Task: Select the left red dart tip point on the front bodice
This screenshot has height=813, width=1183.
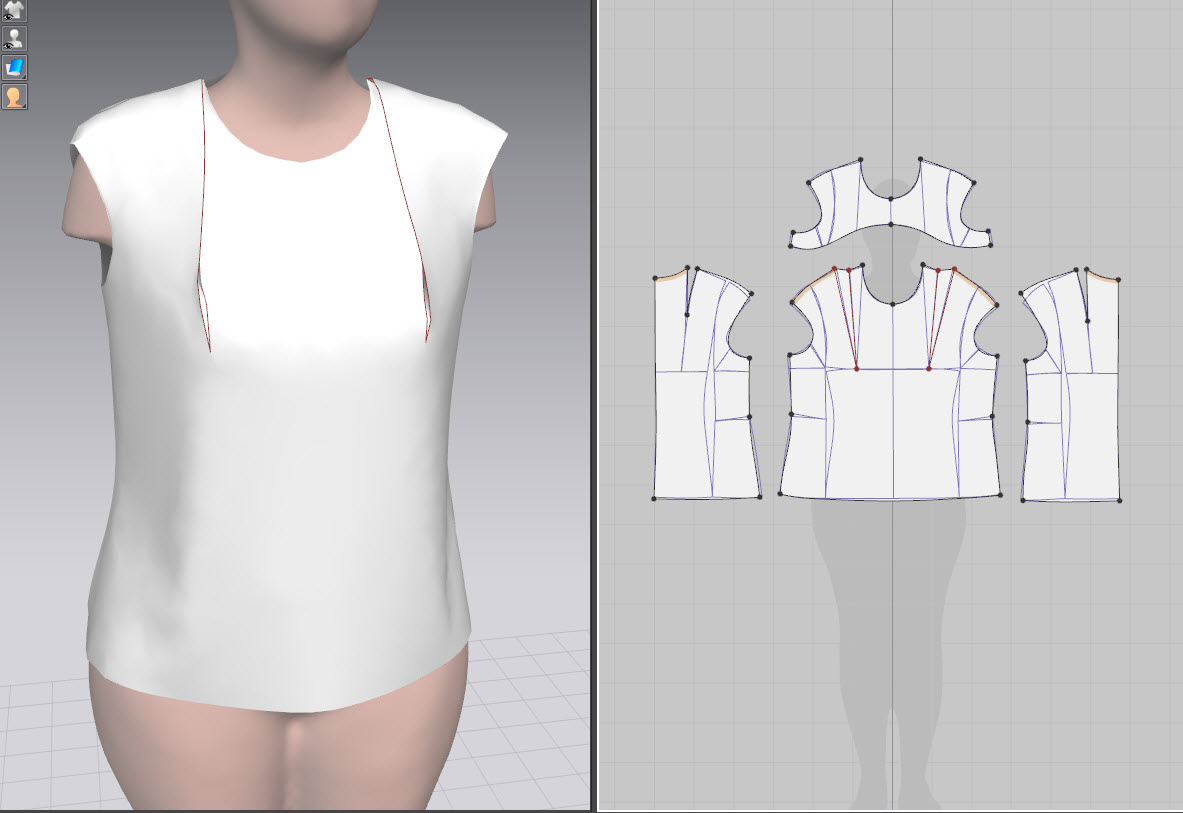Action: tap(856, 369)
